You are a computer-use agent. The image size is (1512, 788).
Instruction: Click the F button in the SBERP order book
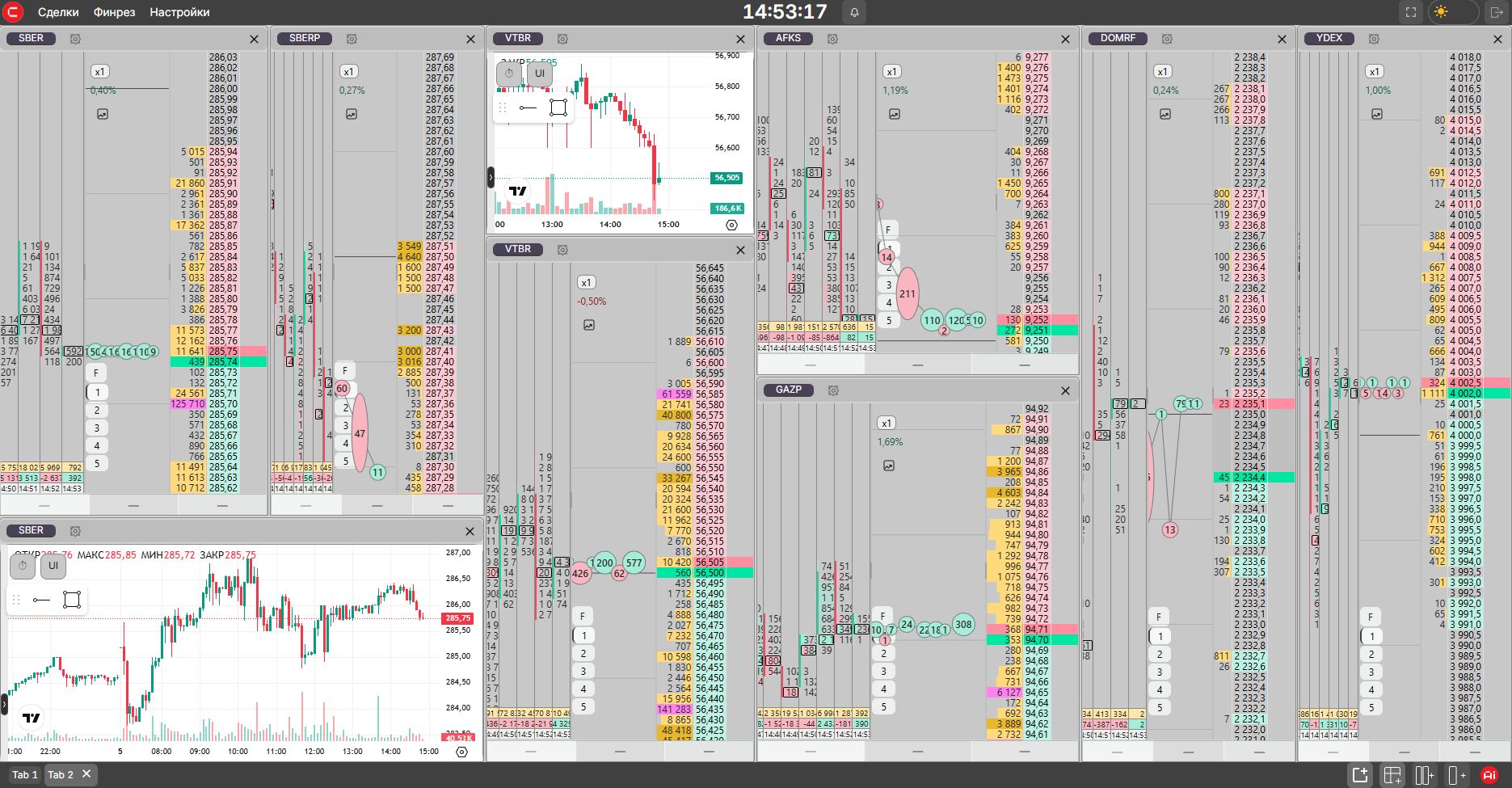coord(345,371)
